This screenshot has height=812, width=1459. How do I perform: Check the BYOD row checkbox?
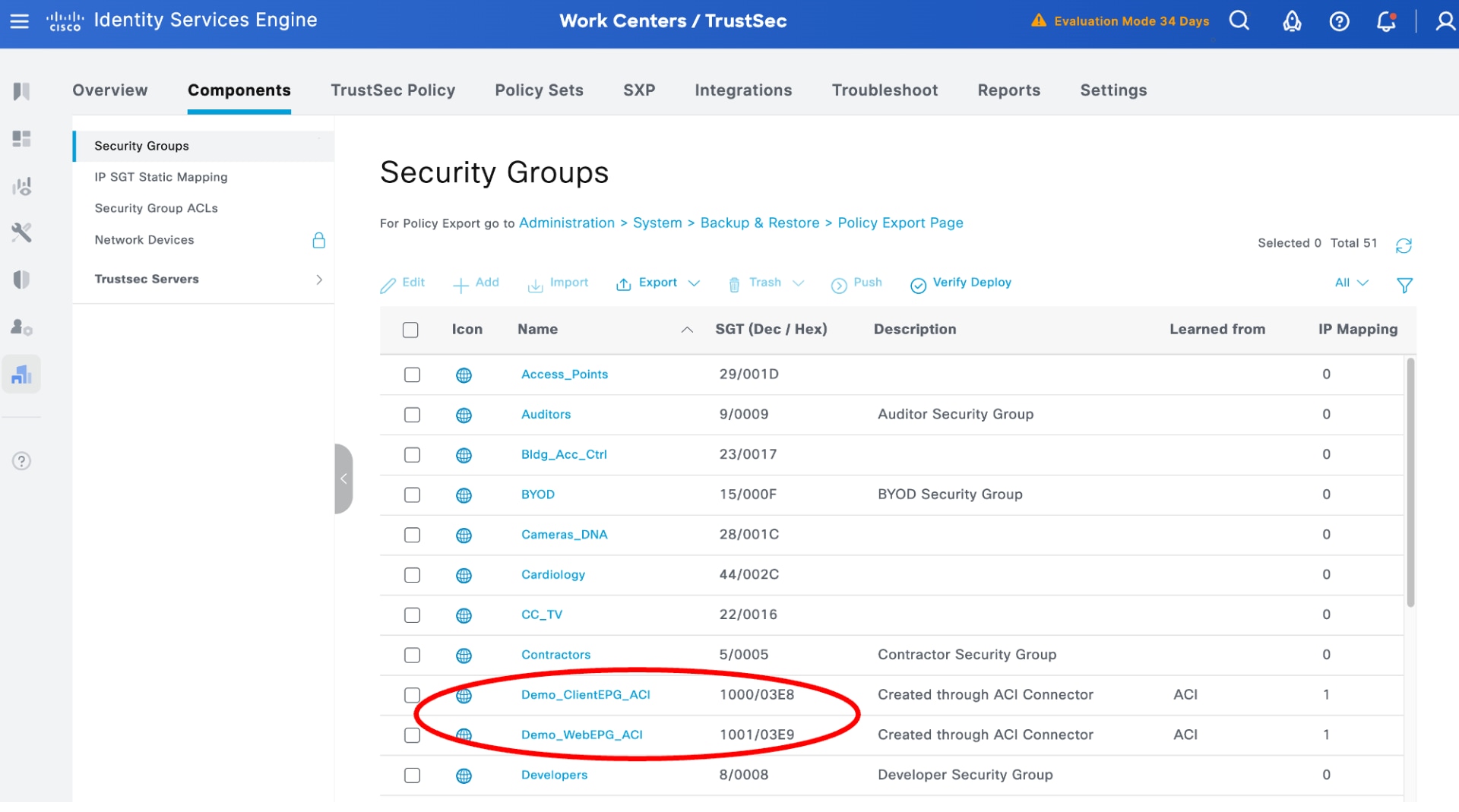[x=413, y=494]
